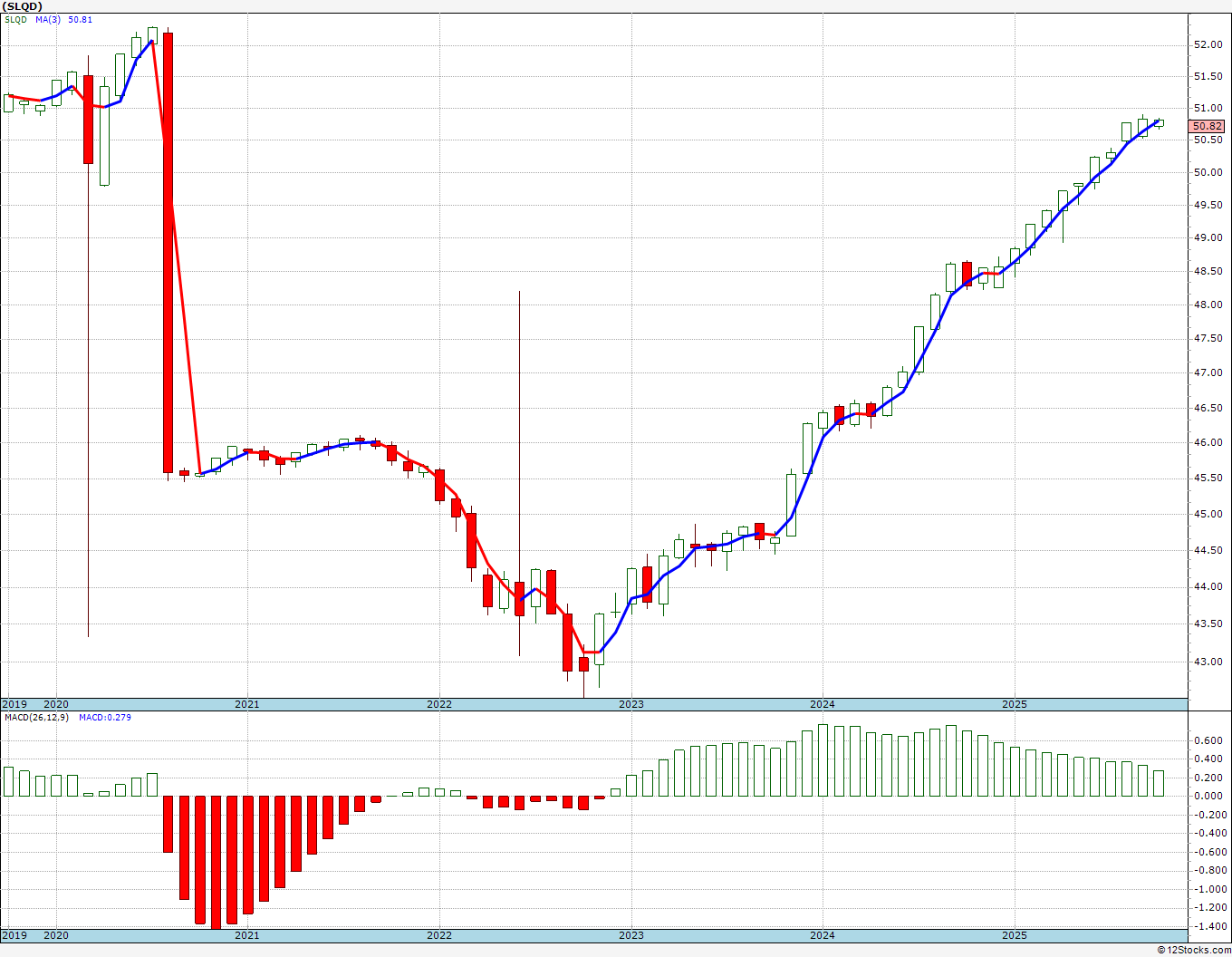
Task: Click the 0.200 MACD axis label
Action: [x=1209, y=778]
